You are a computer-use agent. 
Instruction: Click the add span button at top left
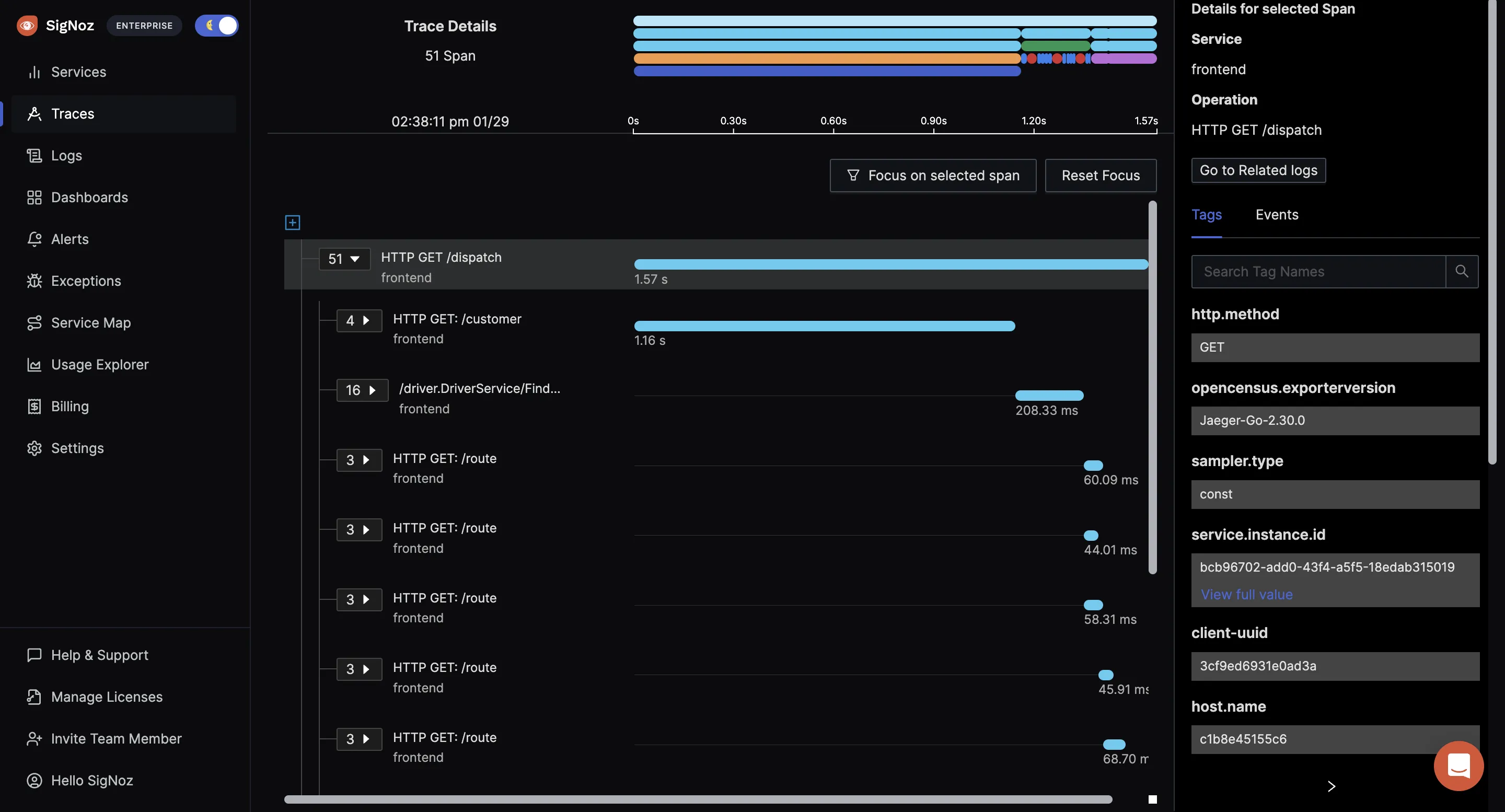292,222
